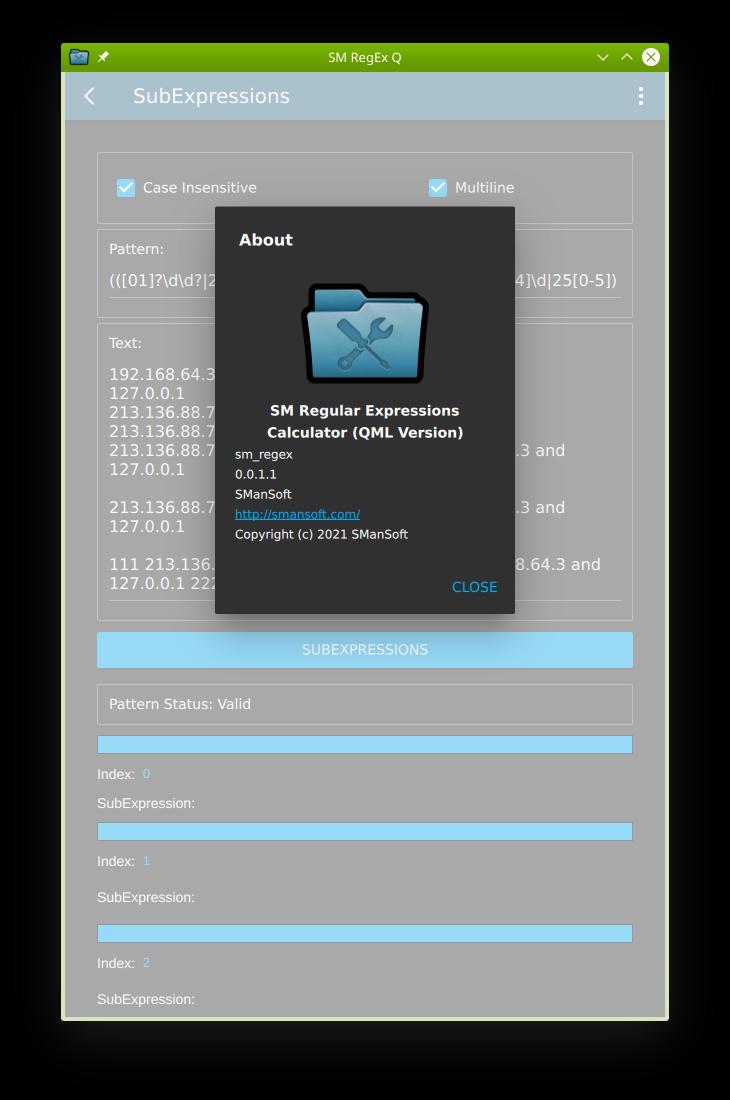Image resolution: width=730 pixels, height=1100 pixels.
Task: Click the Index 1 value
Action: click(146, 861)
